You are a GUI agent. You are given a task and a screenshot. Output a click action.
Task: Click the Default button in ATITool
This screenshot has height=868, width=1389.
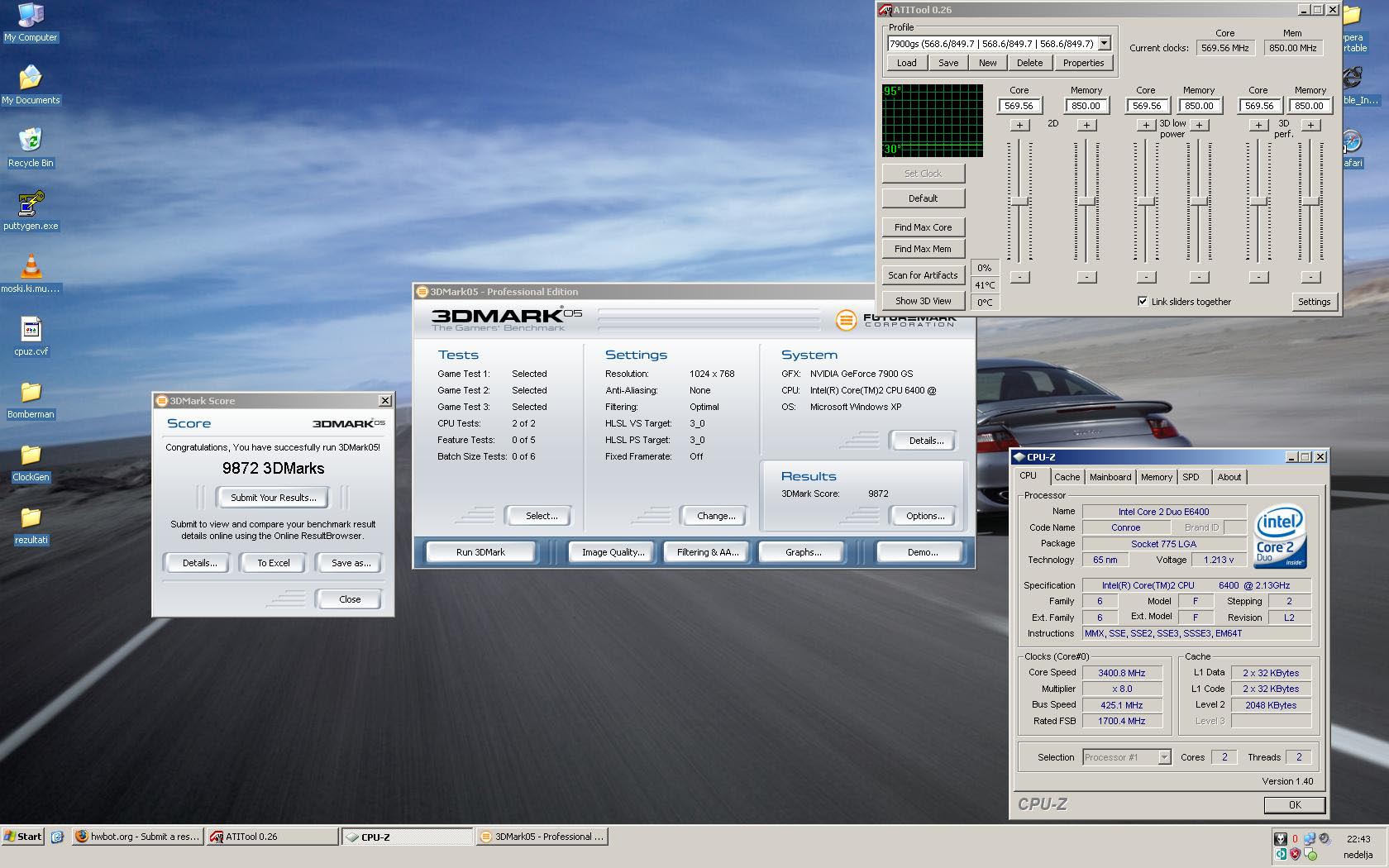click(923, 198)
